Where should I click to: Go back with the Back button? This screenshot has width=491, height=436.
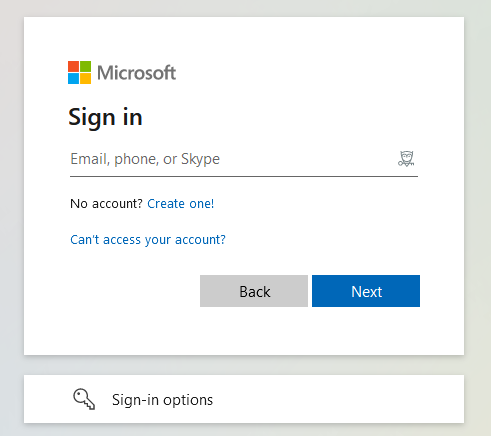point(254,291)
